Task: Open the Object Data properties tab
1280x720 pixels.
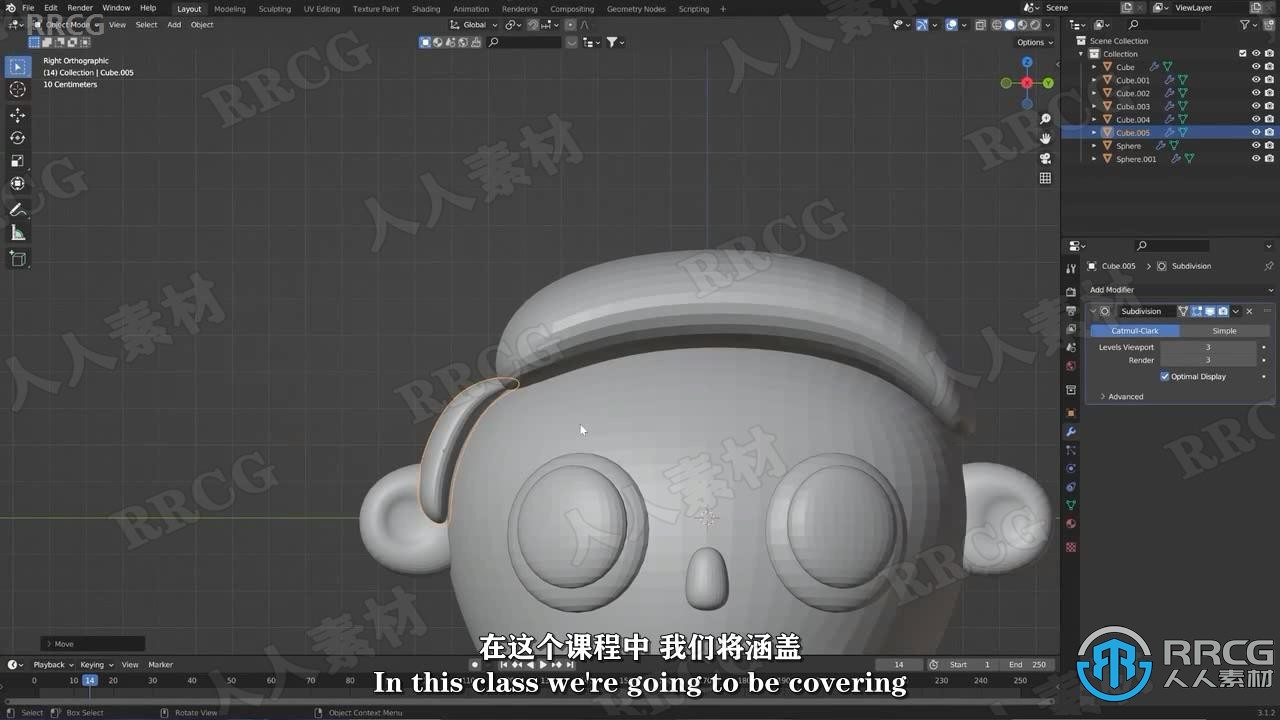Action: [x=1071, y=505]
